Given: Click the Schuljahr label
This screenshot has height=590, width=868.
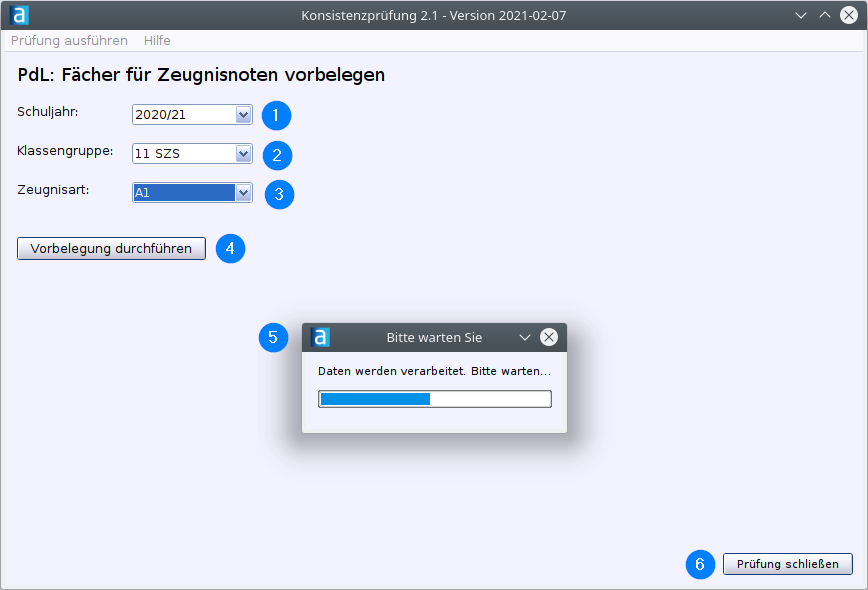Looking at the screenshot, I should [48, 112].
